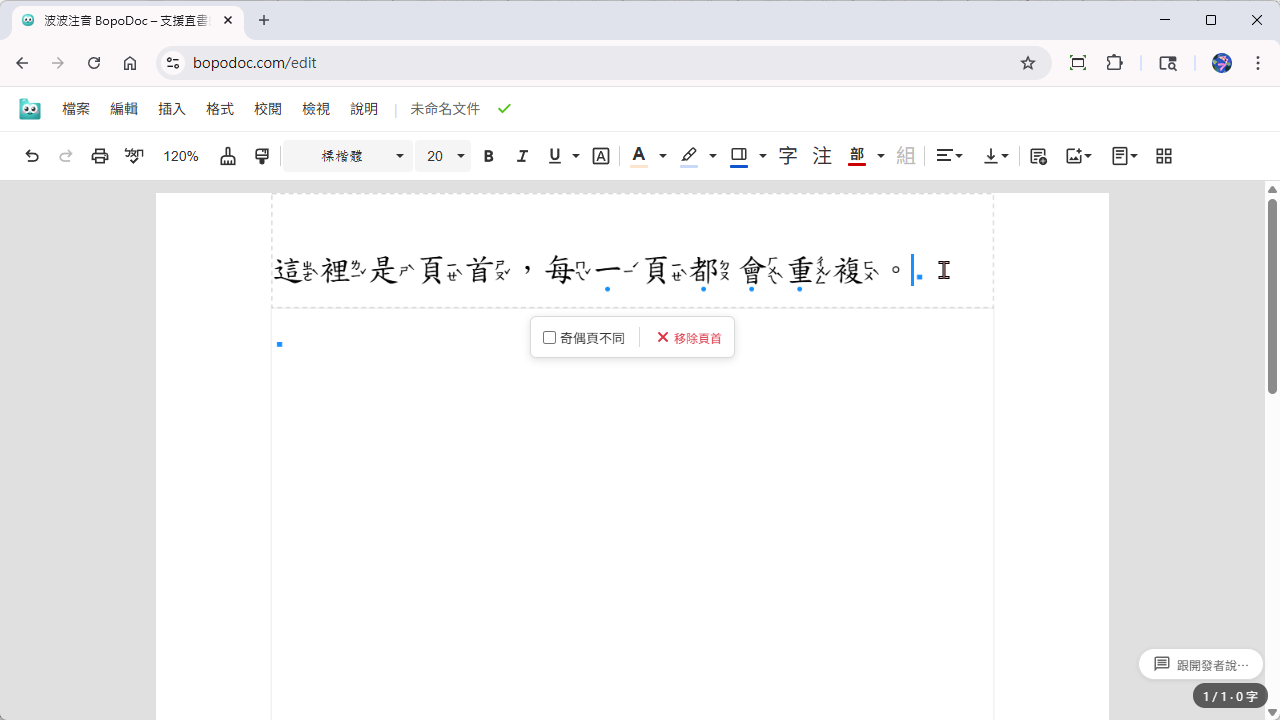This screenshot has height=720, width=1280.
Task: Toggle italic formatting
Action: click(522, 156)
